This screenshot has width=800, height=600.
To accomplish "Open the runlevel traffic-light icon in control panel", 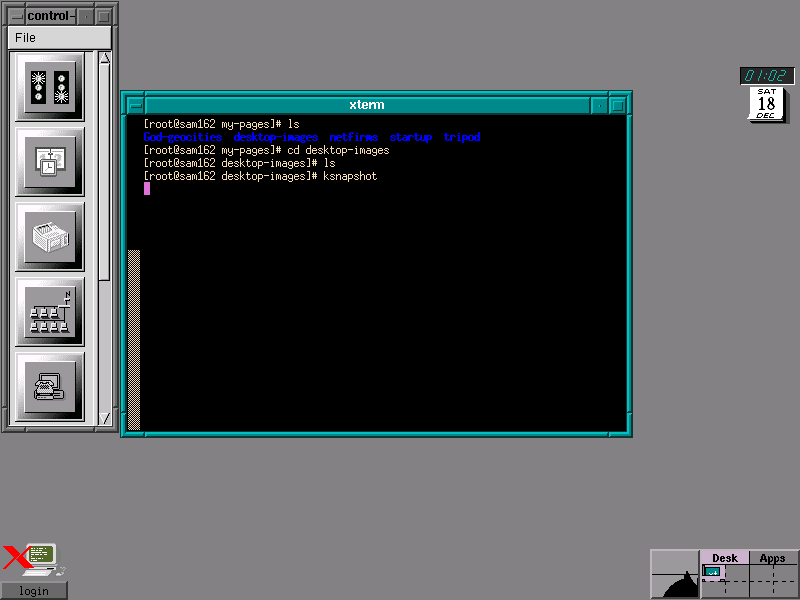I will coord(49,87).
